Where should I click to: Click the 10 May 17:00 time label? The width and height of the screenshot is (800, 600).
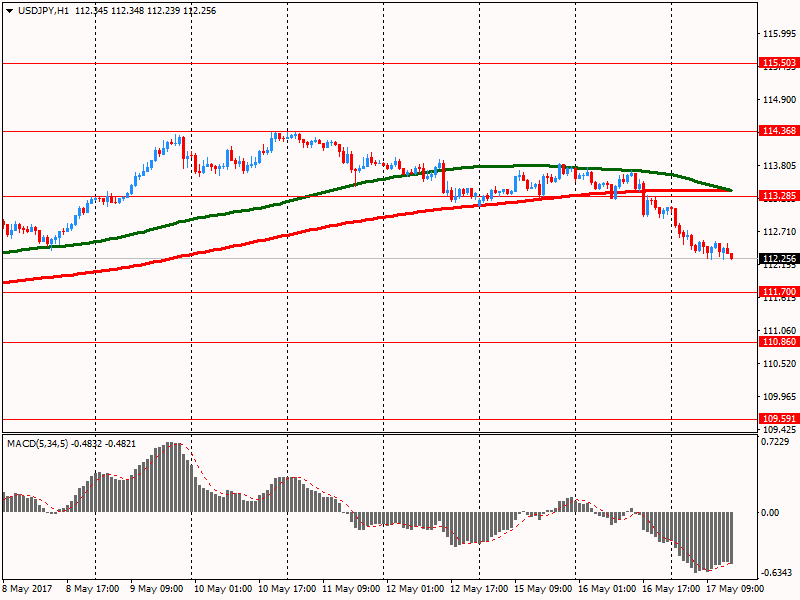point(287,589)
